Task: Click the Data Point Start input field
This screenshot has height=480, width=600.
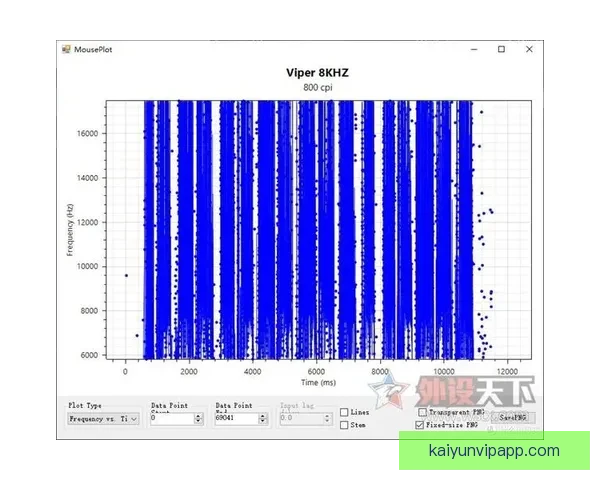Action: click(173, 418)
